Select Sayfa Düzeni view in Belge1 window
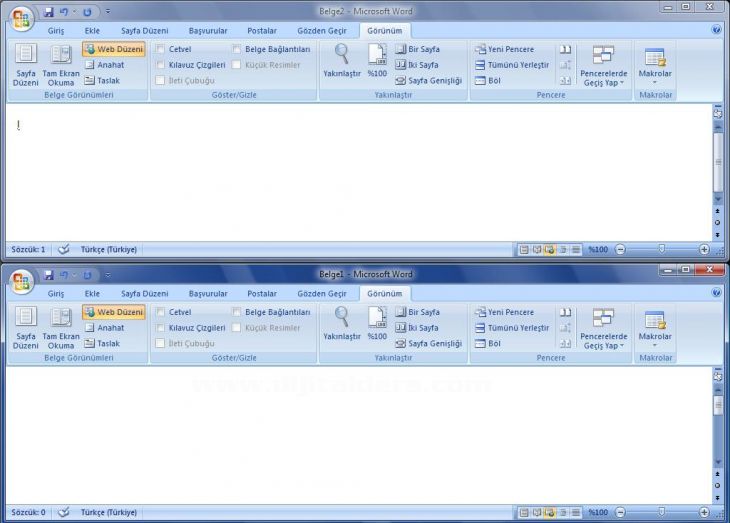Viewport: 730px width, 523px height. (x=26, y=327)
